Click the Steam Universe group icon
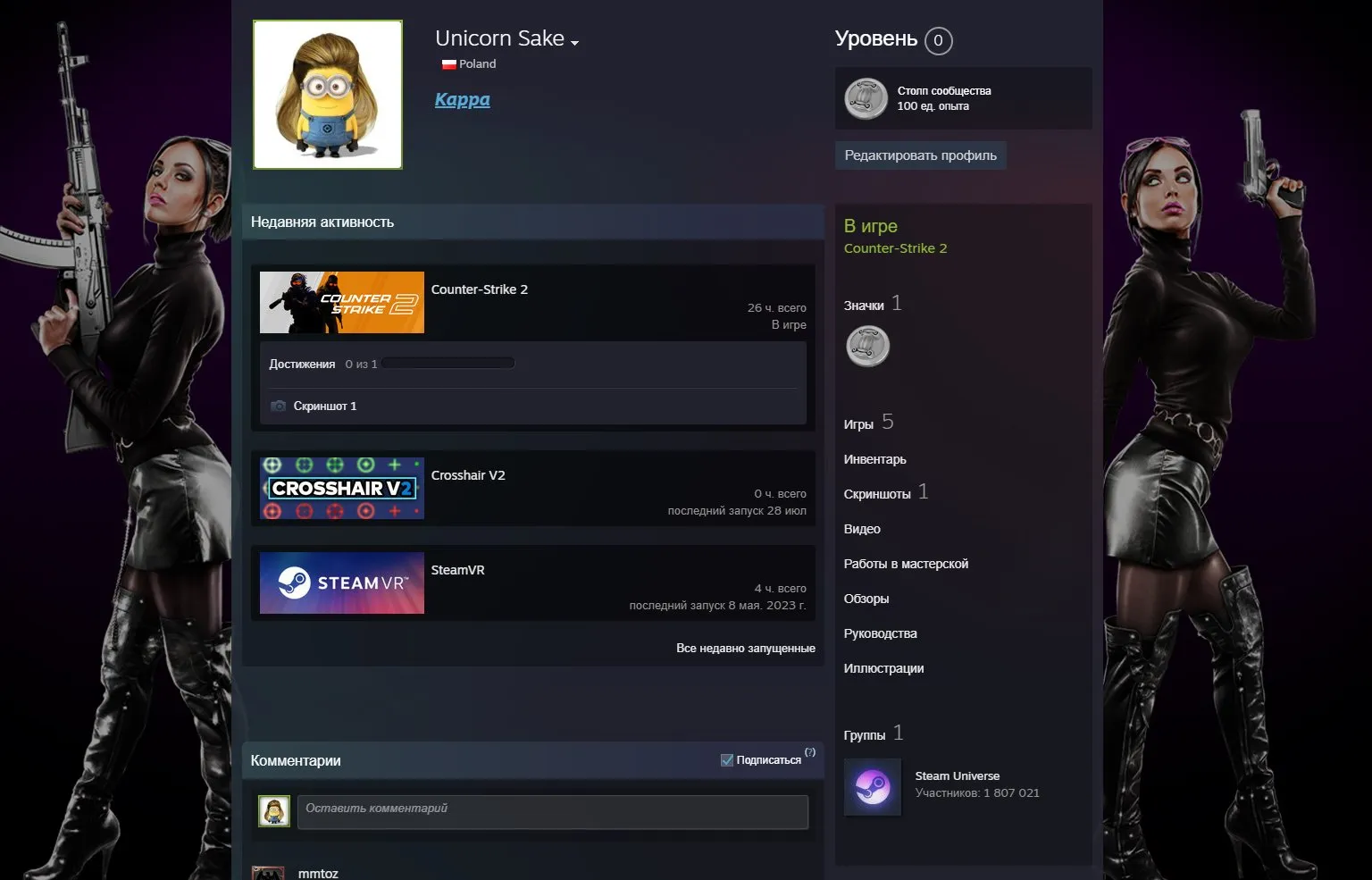 pos(873,787)
